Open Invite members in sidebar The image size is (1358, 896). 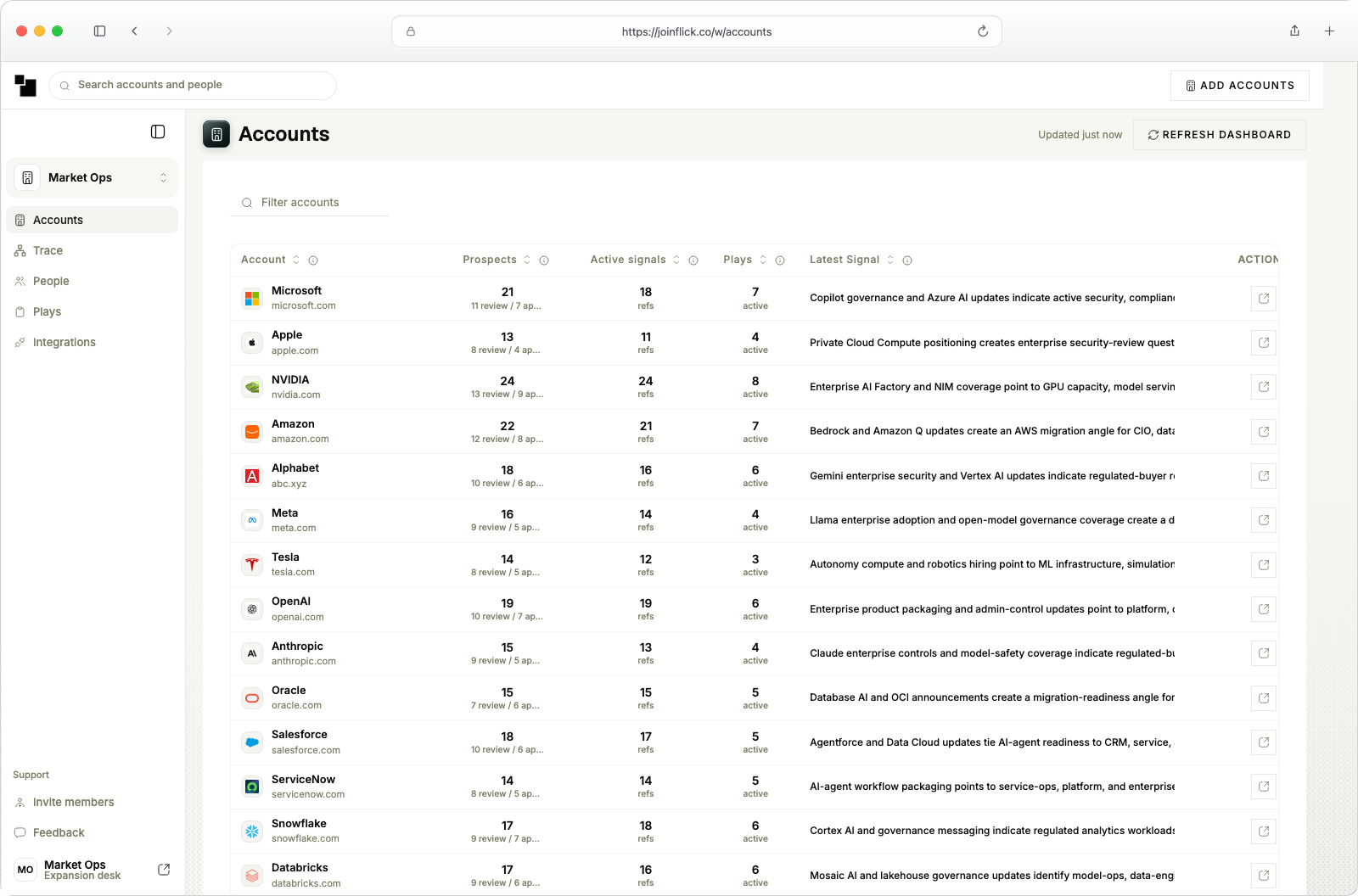93,802
